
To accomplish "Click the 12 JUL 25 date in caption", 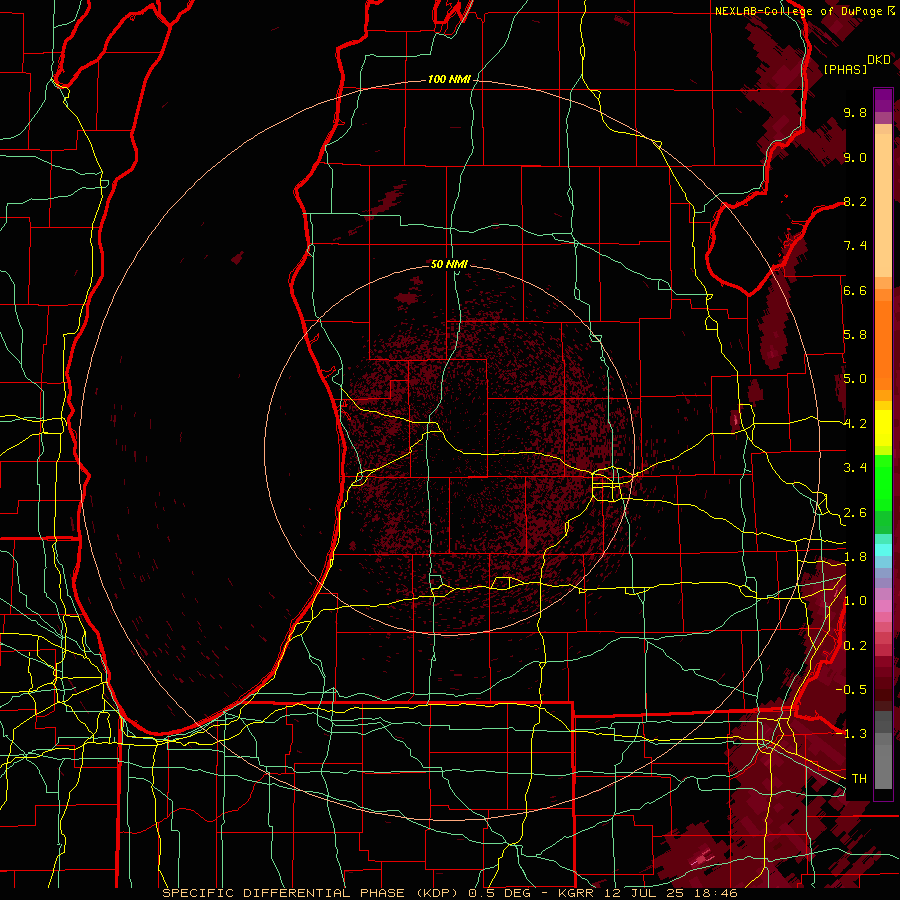I will [x=643, y=893].
